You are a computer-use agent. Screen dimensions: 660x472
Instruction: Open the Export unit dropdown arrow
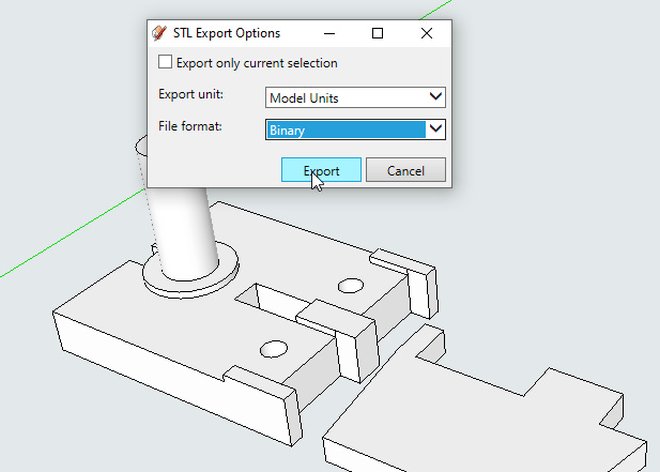click(435, 97)
